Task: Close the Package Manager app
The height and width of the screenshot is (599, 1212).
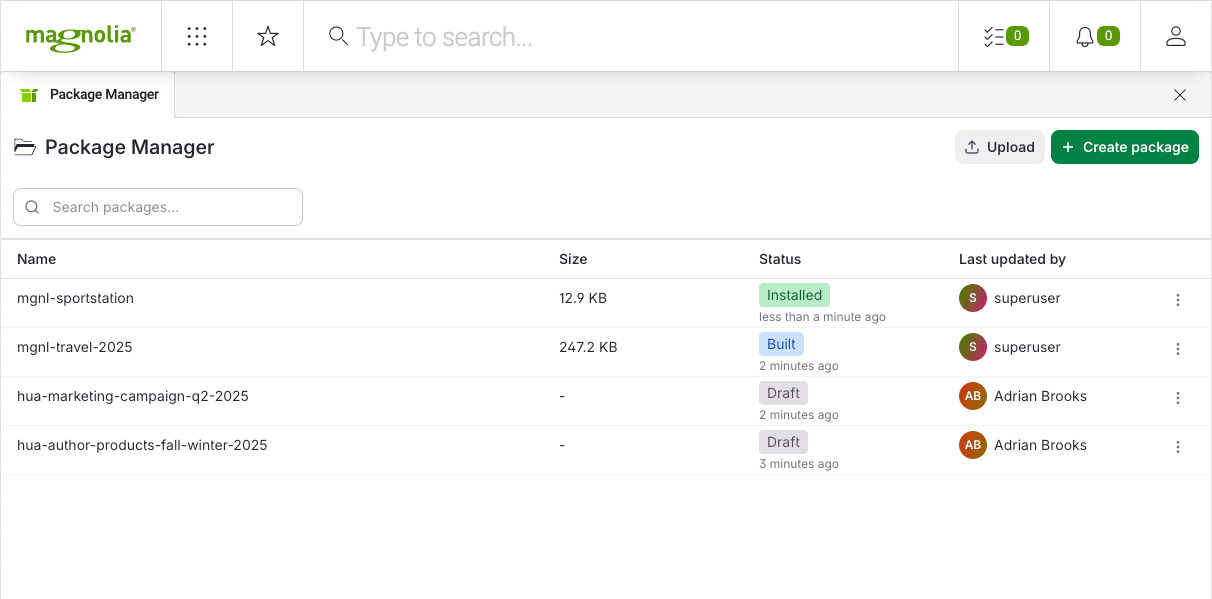Action: pos(1180,95)
